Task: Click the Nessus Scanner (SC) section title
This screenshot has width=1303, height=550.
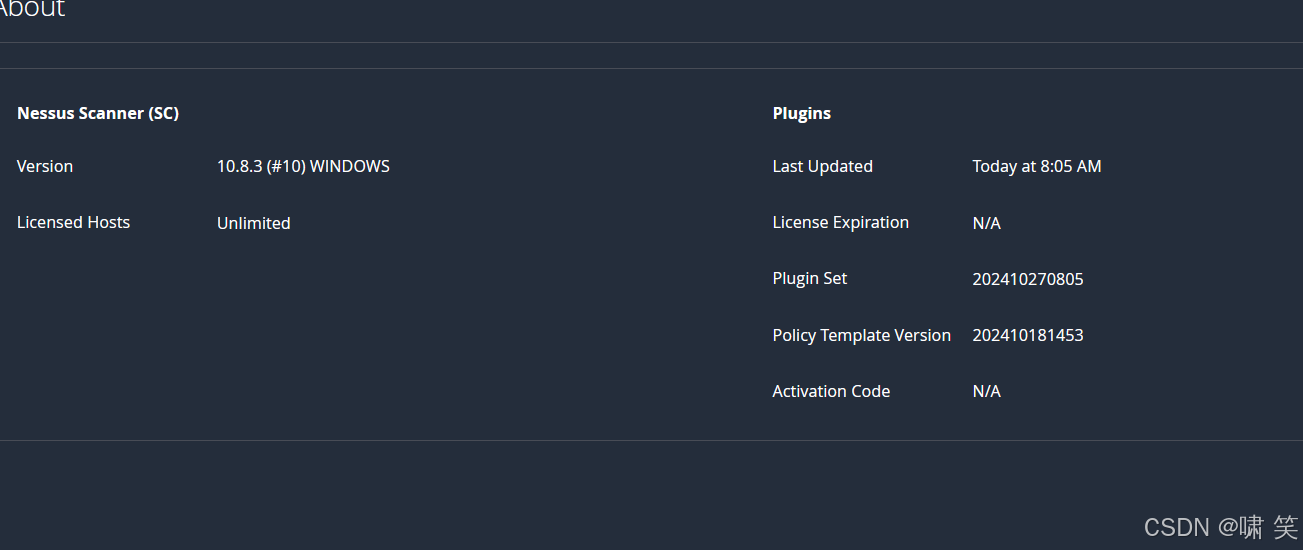Action: (x=98, y=114)
